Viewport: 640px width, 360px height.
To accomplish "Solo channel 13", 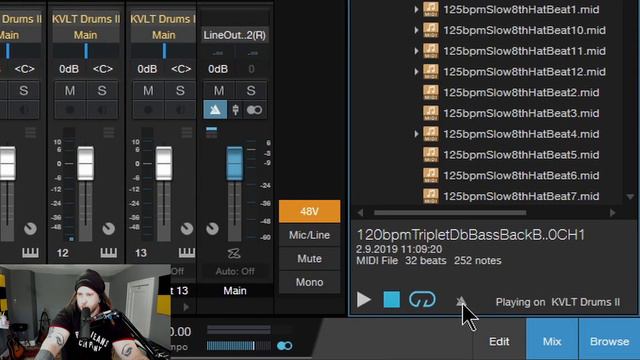I will click(x=180, y=91).
